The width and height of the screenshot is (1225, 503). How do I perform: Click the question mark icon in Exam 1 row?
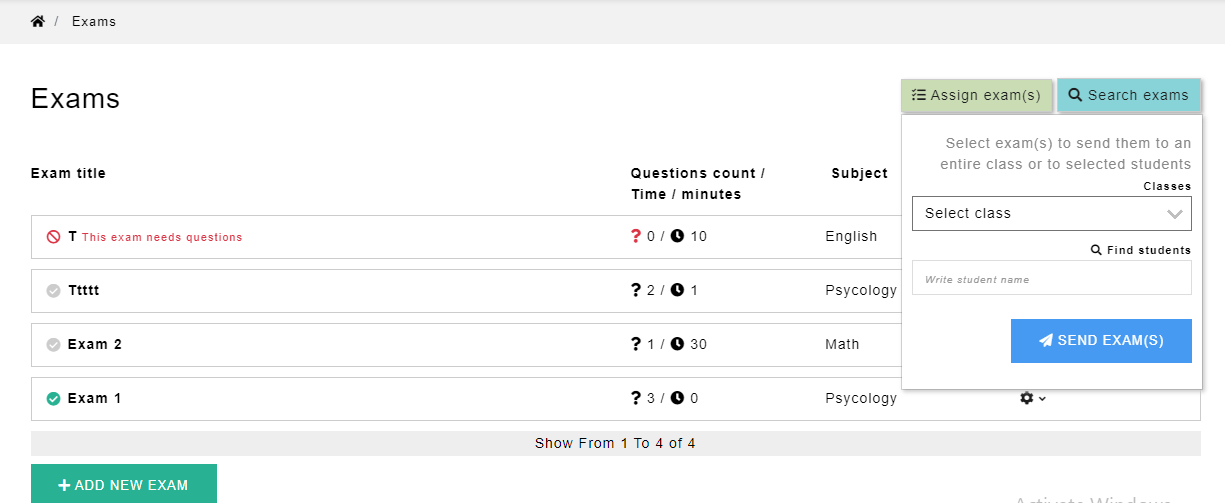635,399
